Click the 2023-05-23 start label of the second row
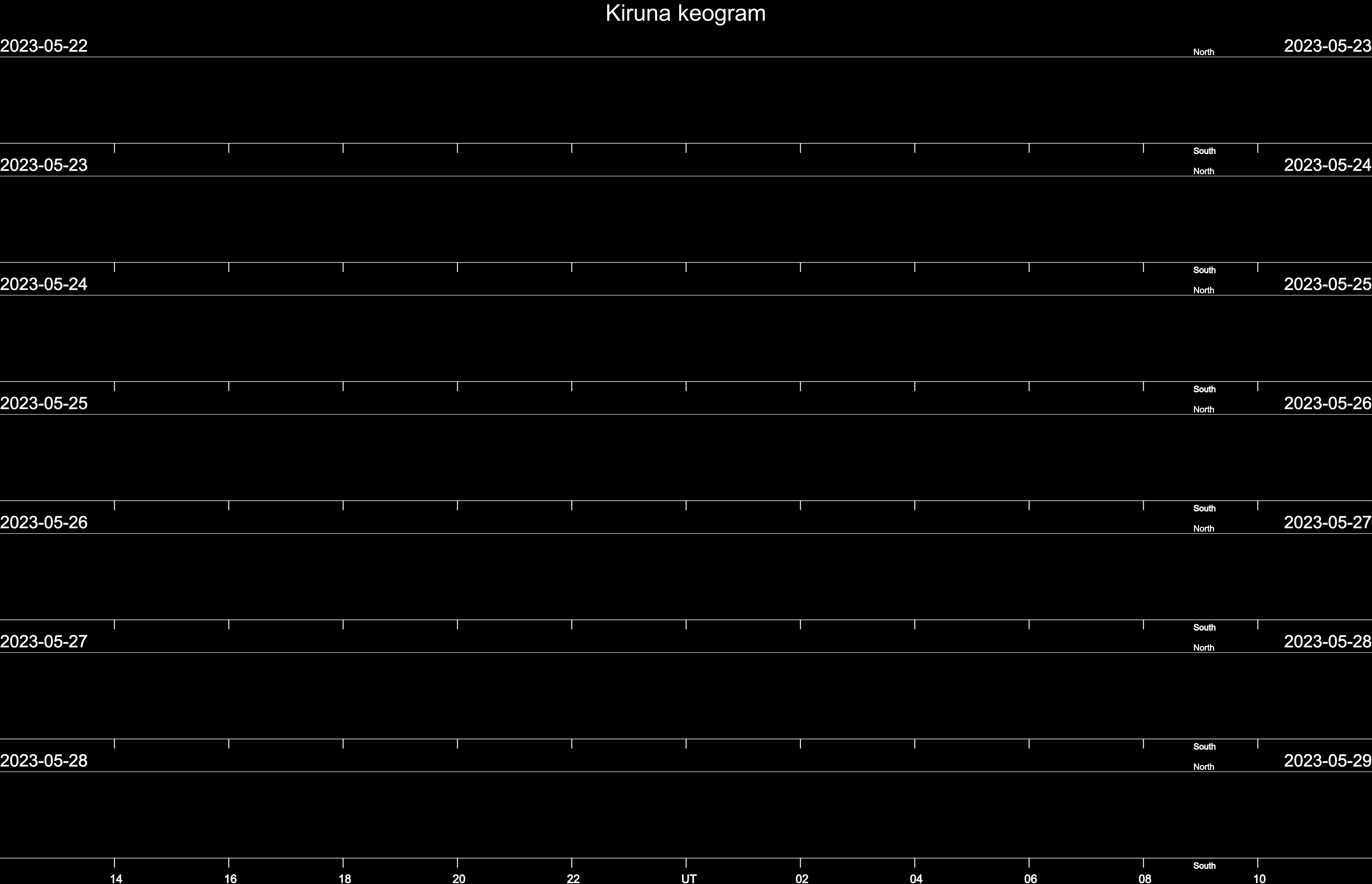The image size is (1372, 884). pos(44,165)
